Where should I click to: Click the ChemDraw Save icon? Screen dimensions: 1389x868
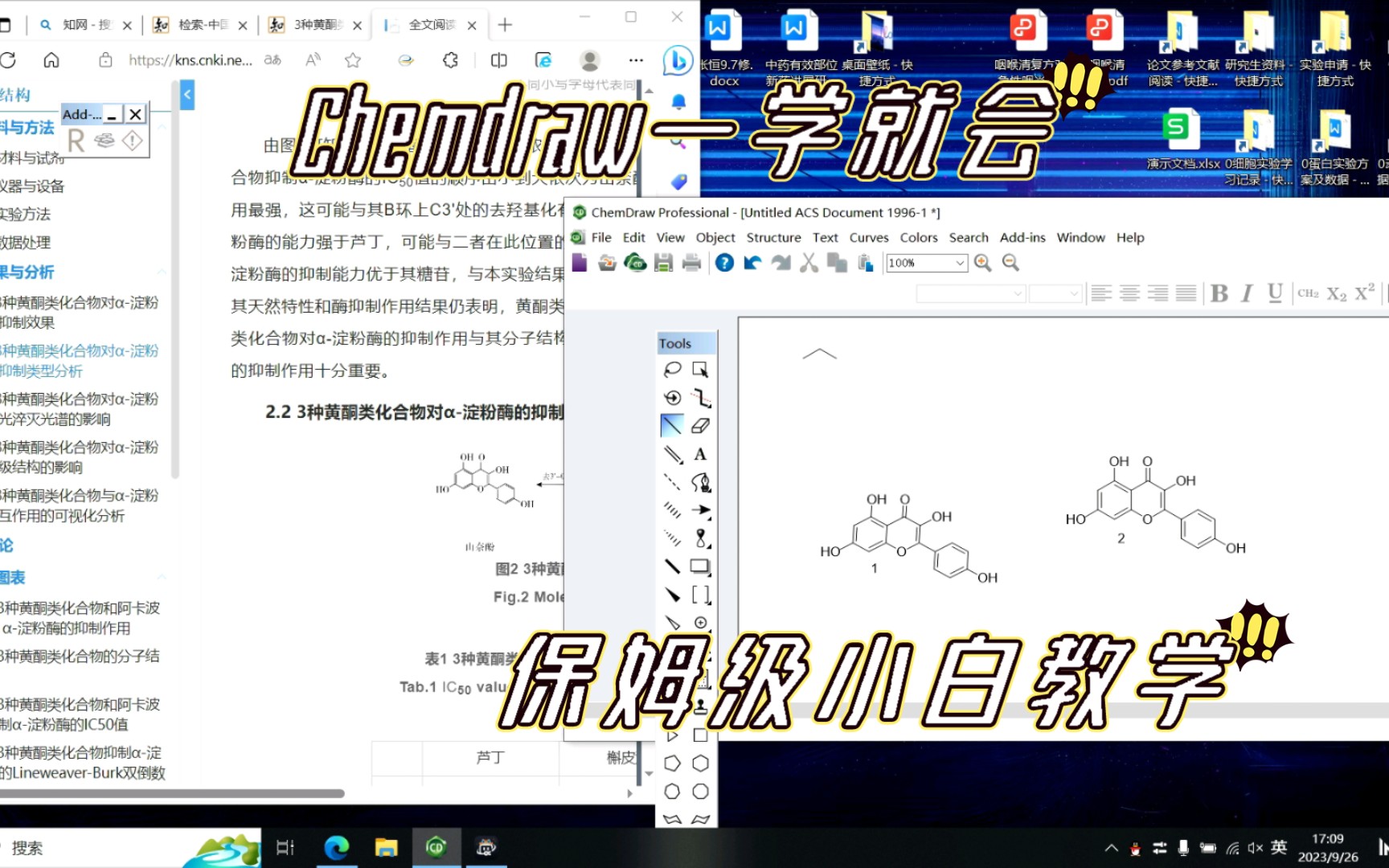[663, 263]
